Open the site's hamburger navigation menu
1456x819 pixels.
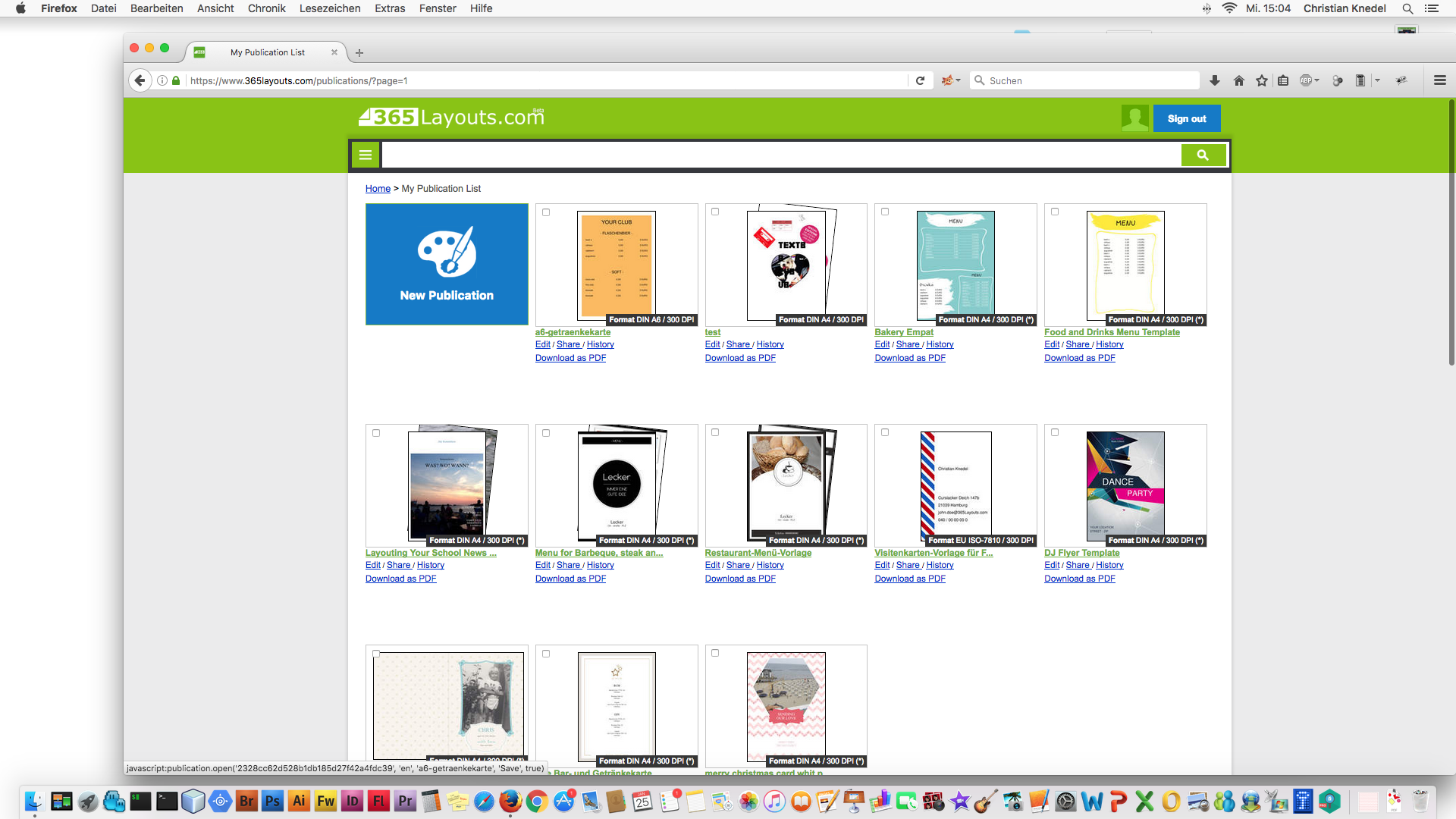click(x=365, y=155)
